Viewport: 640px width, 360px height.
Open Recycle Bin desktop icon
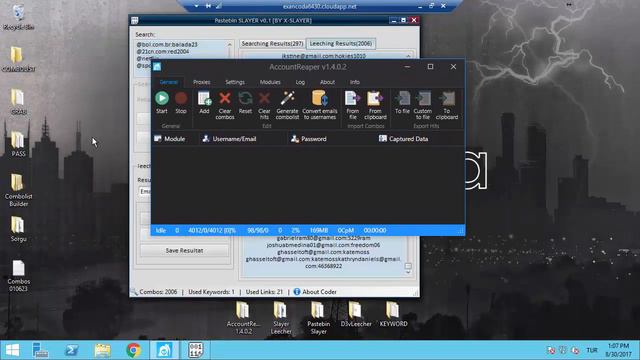pos(18,17)
